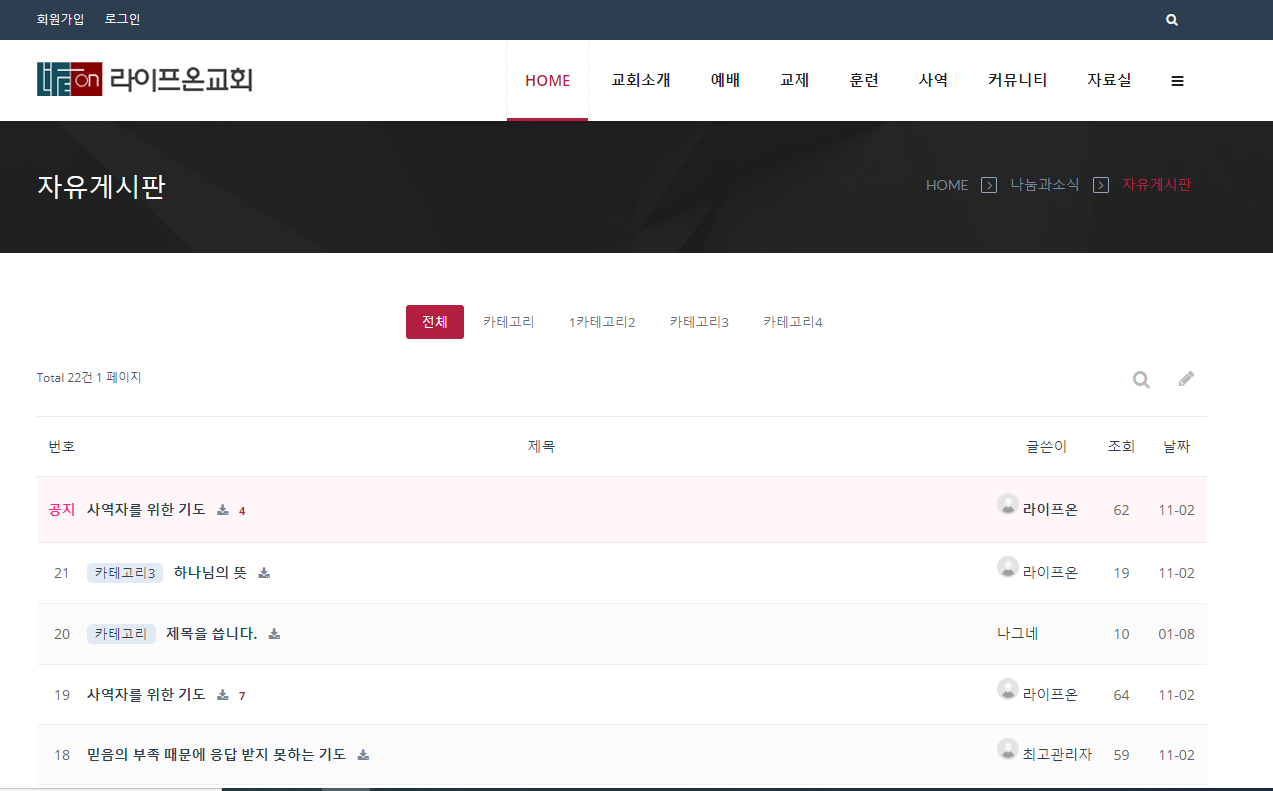Switch to the 카테고리3 filter tab
Viewport: 1273px width, 791px height.
[x=699, y=321]
